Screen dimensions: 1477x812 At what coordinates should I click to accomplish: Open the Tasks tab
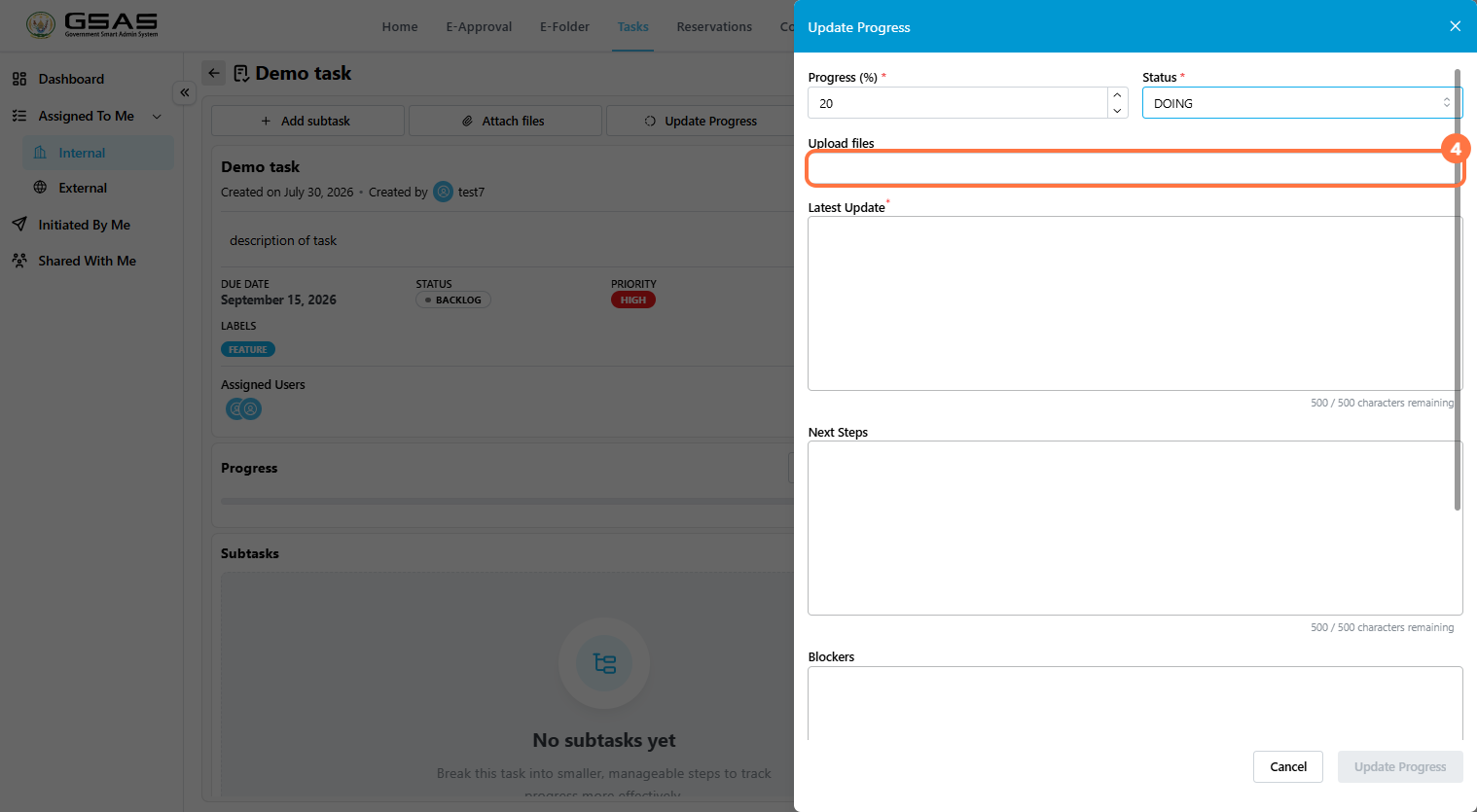[x=632, y=26]
